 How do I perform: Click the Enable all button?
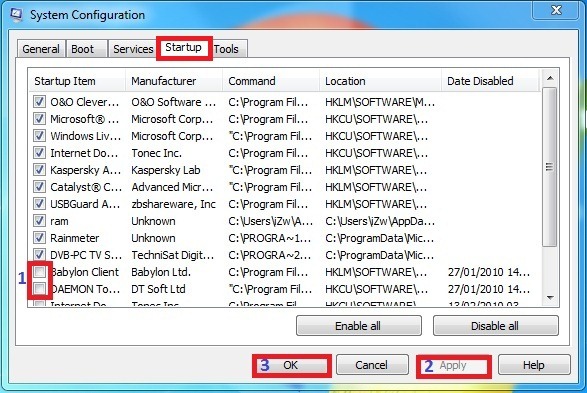358,326
